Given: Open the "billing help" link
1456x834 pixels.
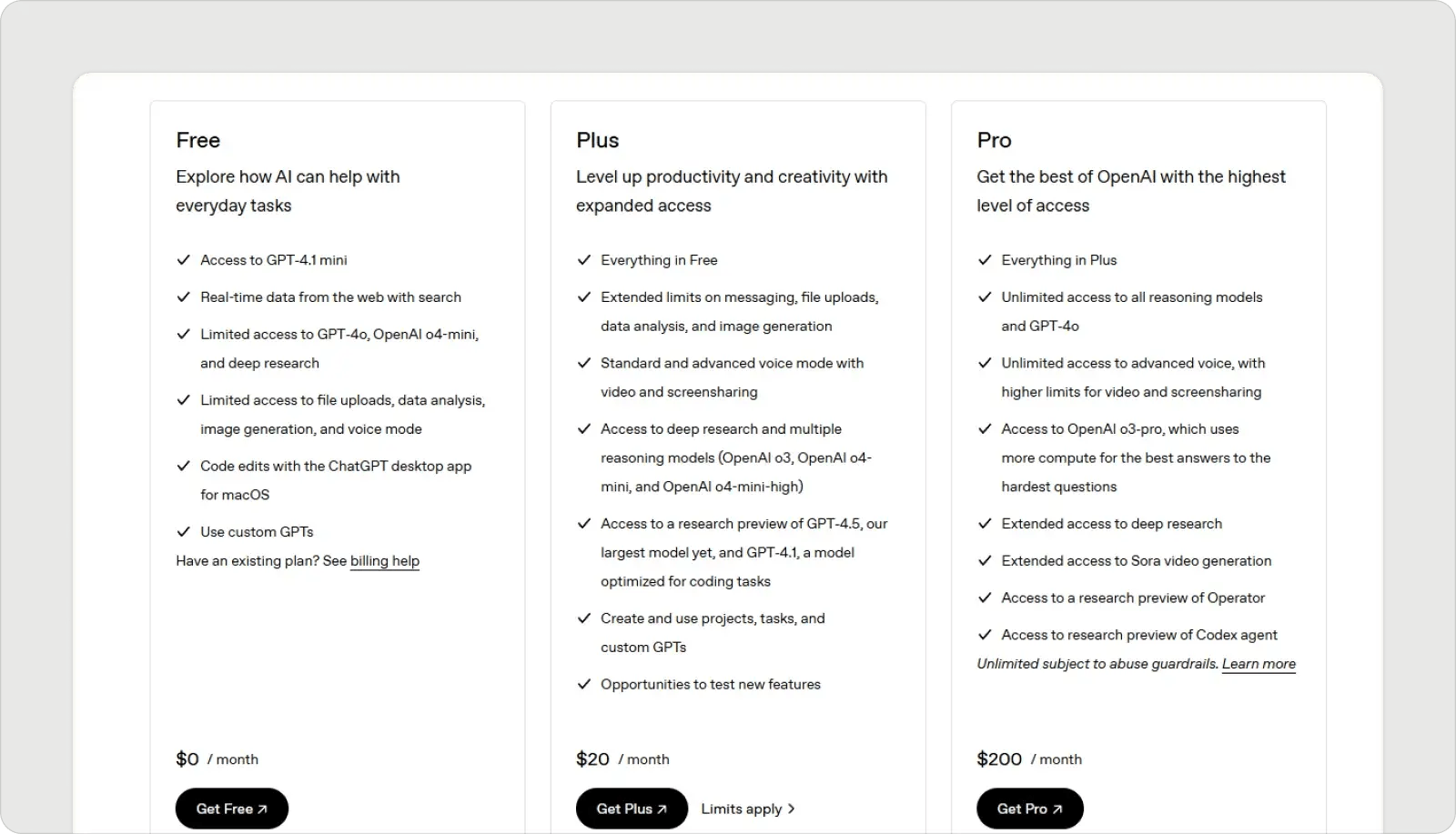Looking at the screenshot, I should coord(384,560).
